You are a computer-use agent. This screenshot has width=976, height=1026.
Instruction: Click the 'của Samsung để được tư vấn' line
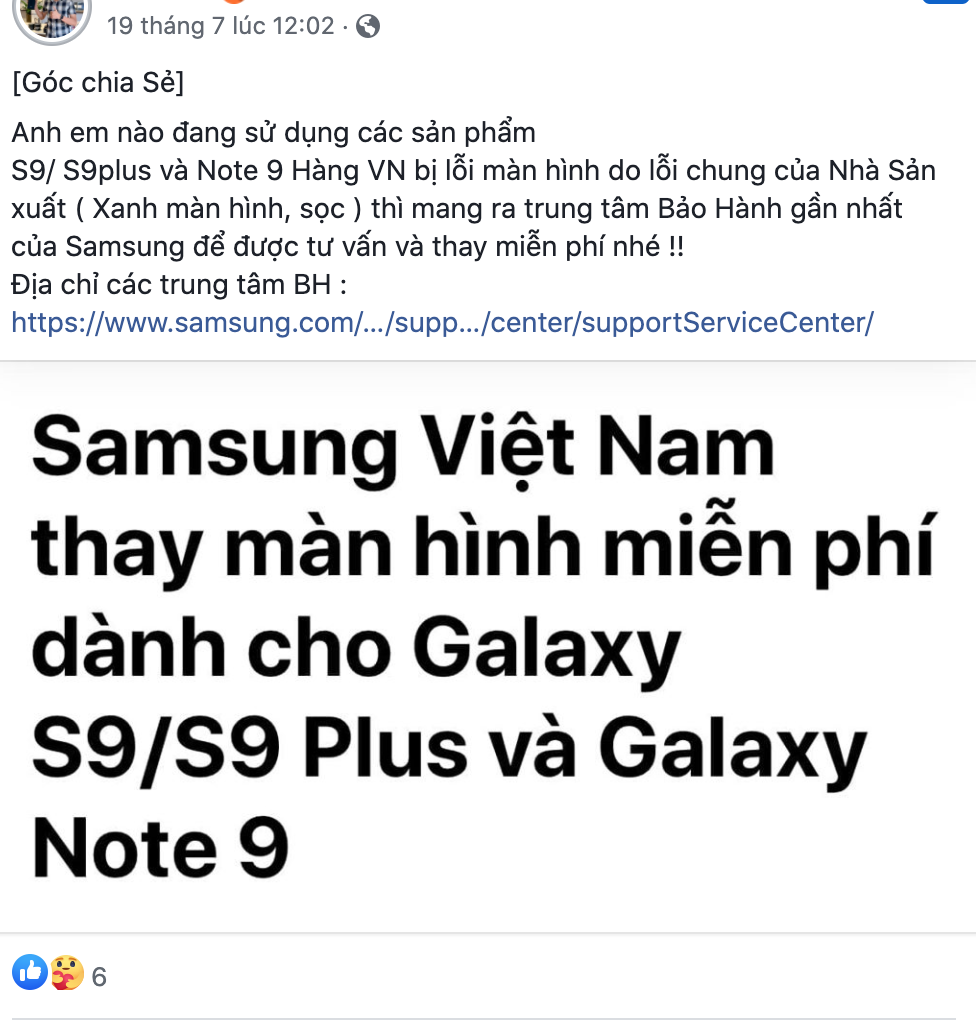(x=347, y=247)
